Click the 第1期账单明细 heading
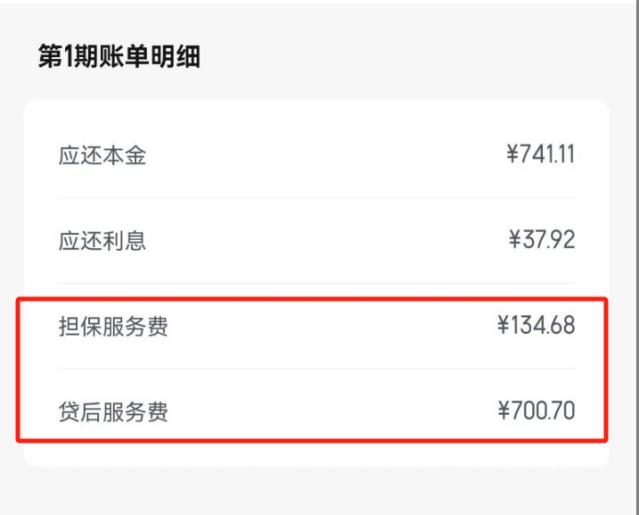 (119, 57)
